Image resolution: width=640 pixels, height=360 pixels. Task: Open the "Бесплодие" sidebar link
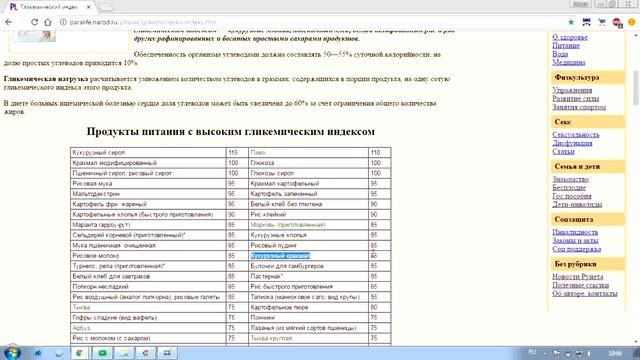pos(569,187)
